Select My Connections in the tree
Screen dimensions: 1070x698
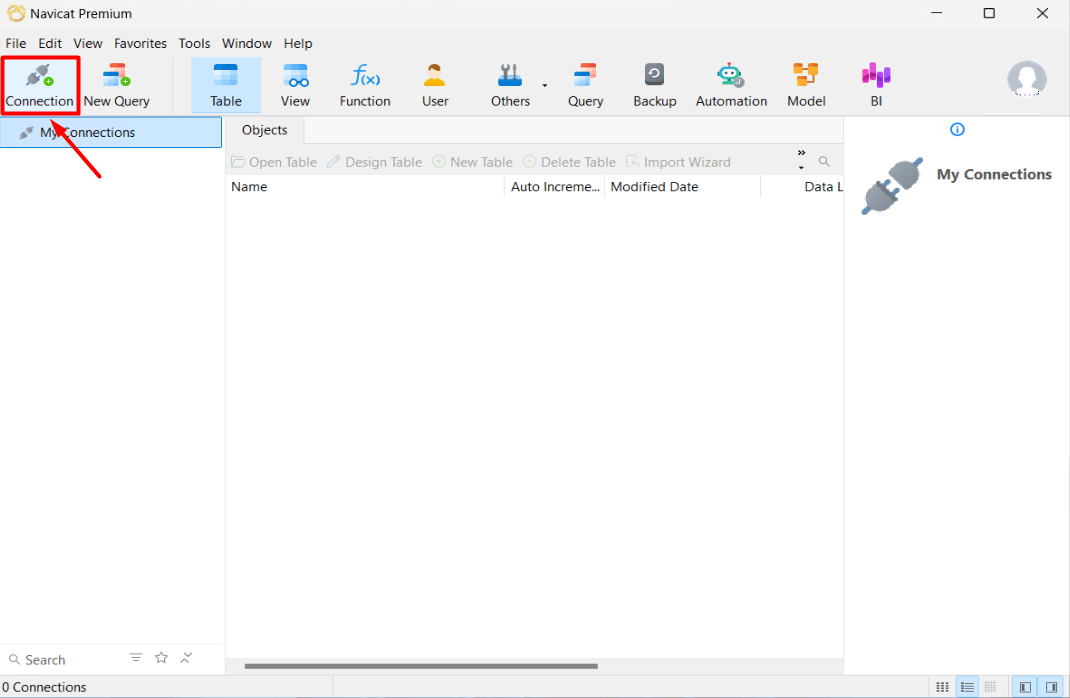click(x=111, y=132)
